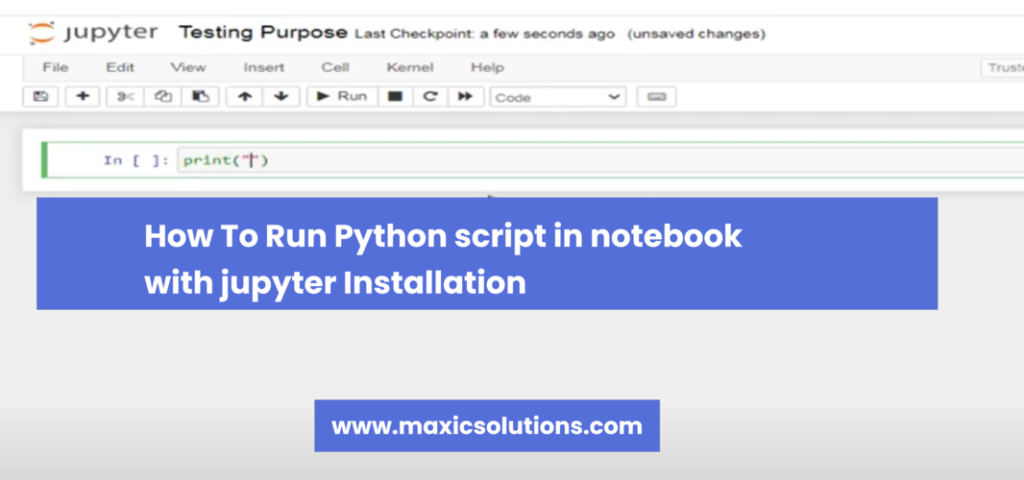1024x480 pixels.
Task: Click the Trusted notebook indicator
Action: click(x=1004, y=68)
